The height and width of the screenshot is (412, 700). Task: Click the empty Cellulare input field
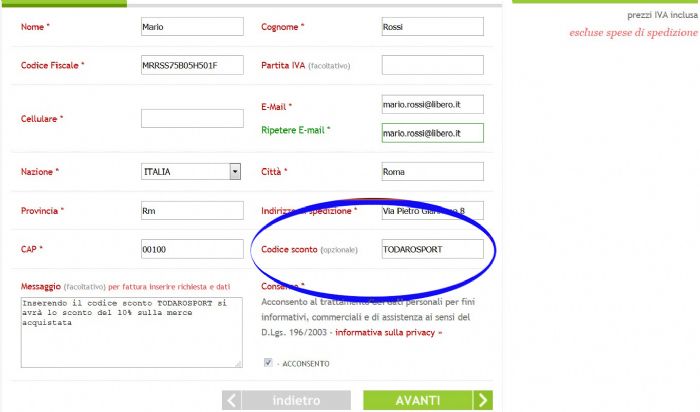191,119
